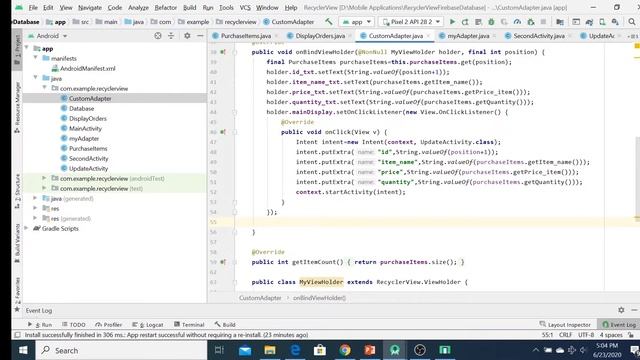This screenshot has width=640, height=360.
Task: Toggle the Structure side tab
Action: (x=17, y=191)
